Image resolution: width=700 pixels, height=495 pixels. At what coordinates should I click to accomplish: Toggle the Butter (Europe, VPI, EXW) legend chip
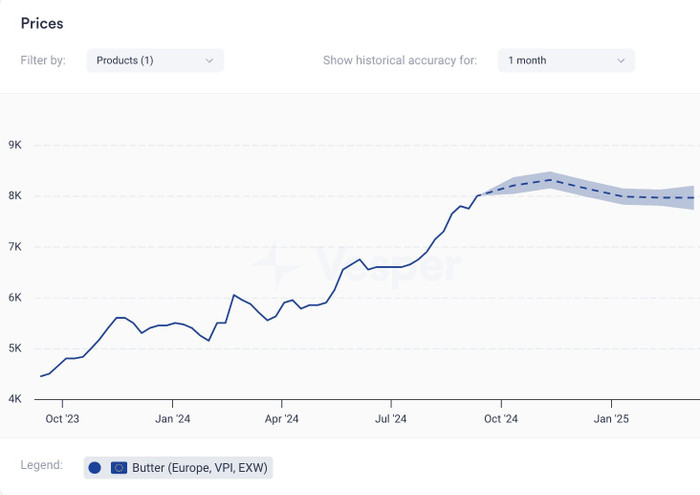coord(178,467)
